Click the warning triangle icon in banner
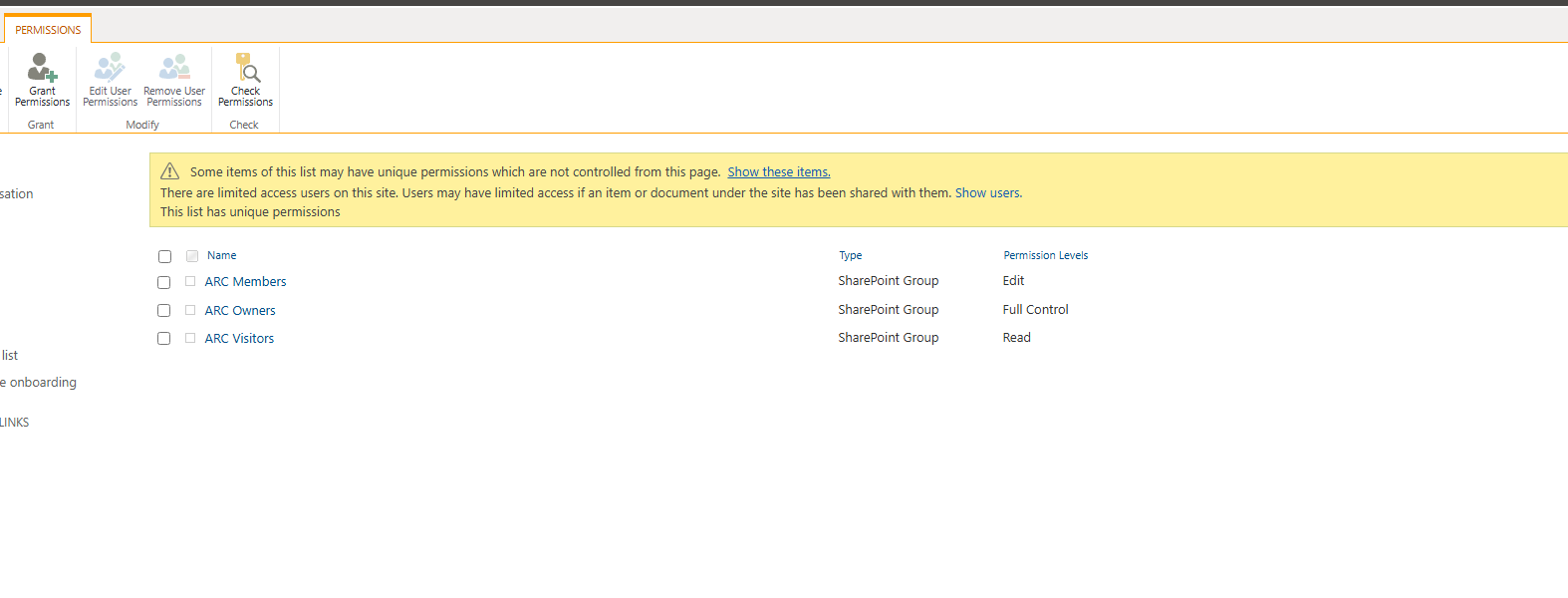The height and width of the screenshot is (598, 1568). tap(170, 171)
